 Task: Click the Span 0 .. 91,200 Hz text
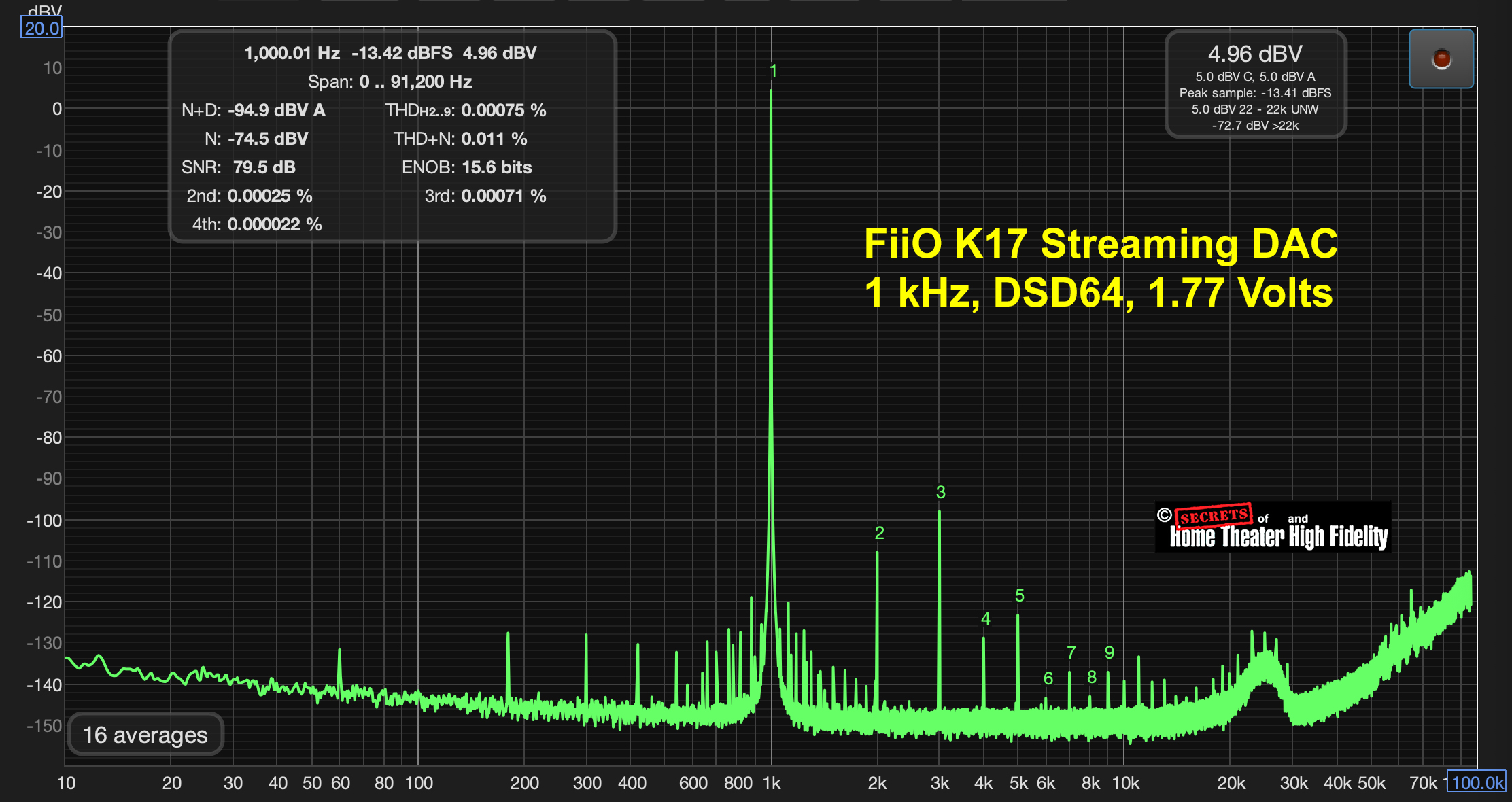coord(390,82)
